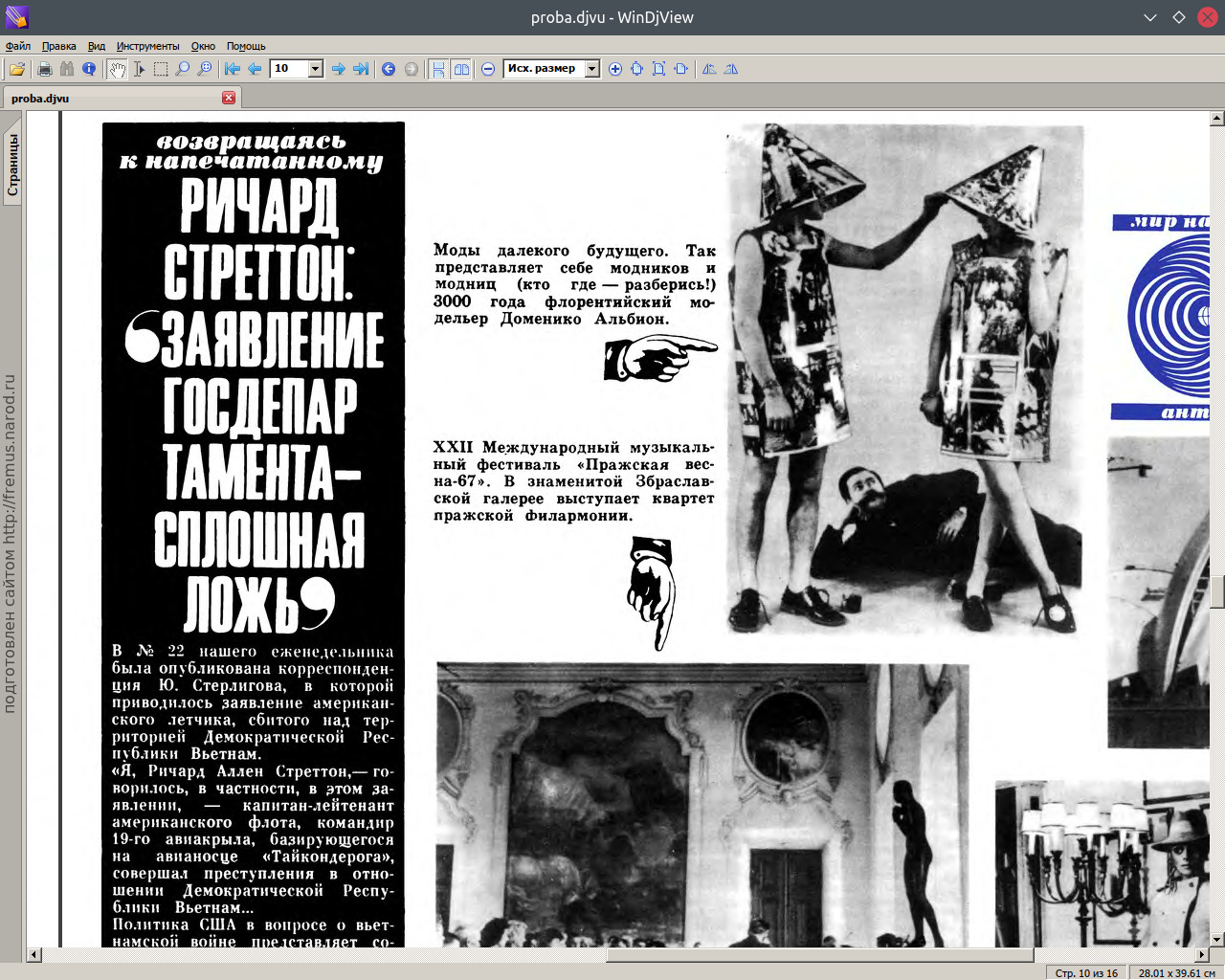Navigate back with the round blue arrow
The image size is (1225, 980).
point(389,69)
